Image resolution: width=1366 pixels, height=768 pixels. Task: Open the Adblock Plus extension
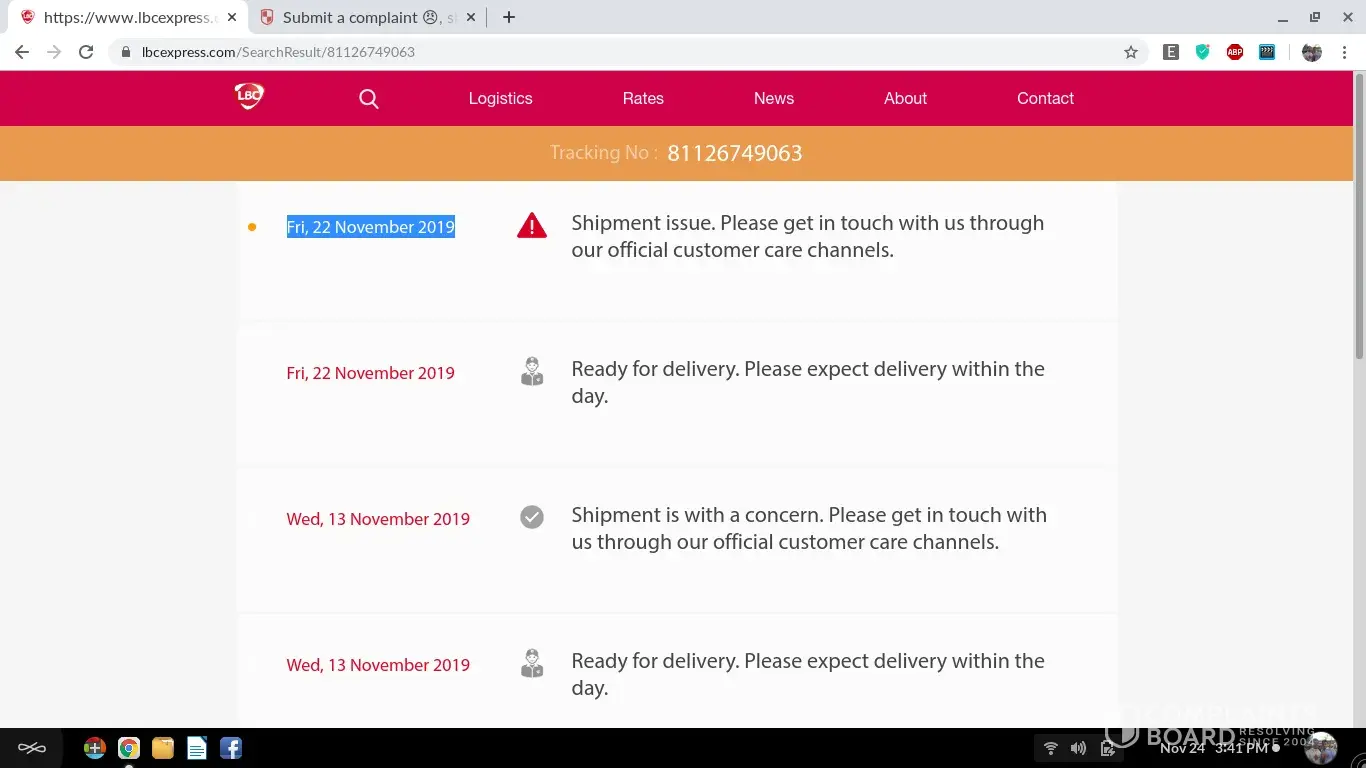pos(1235,52)
